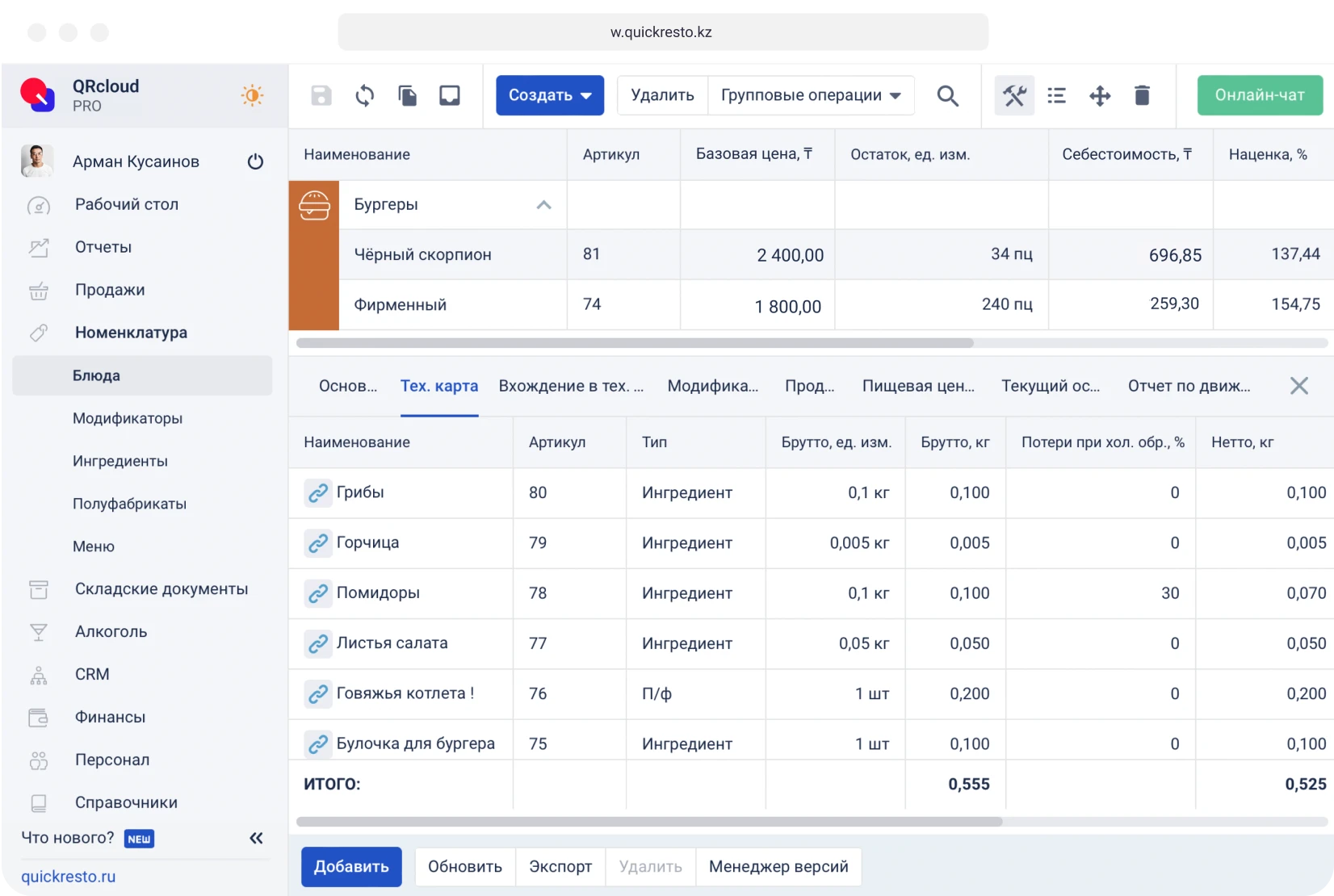Toggle the light/dark theme sun icon
Image resolution: width=1334 pixels, height=896 pixels.
pyautogui.click(x=252, y=95)
